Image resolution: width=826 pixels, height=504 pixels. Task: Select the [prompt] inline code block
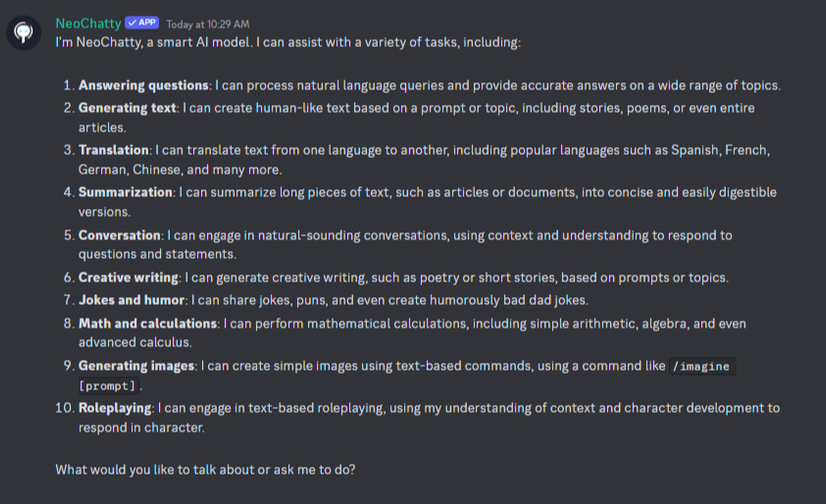[x=107, y=386]
